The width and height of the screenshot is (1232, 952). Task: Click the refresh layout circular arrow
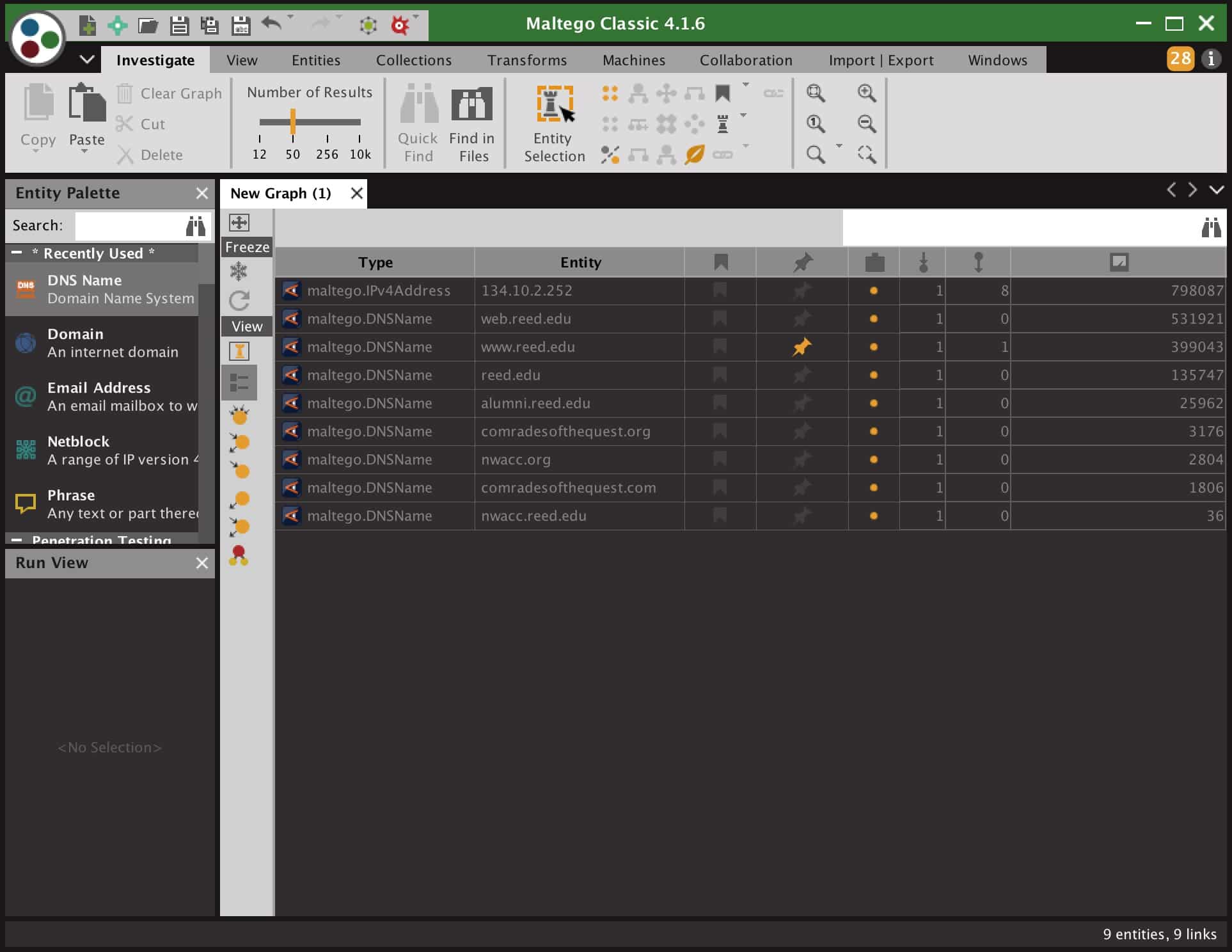239,301
